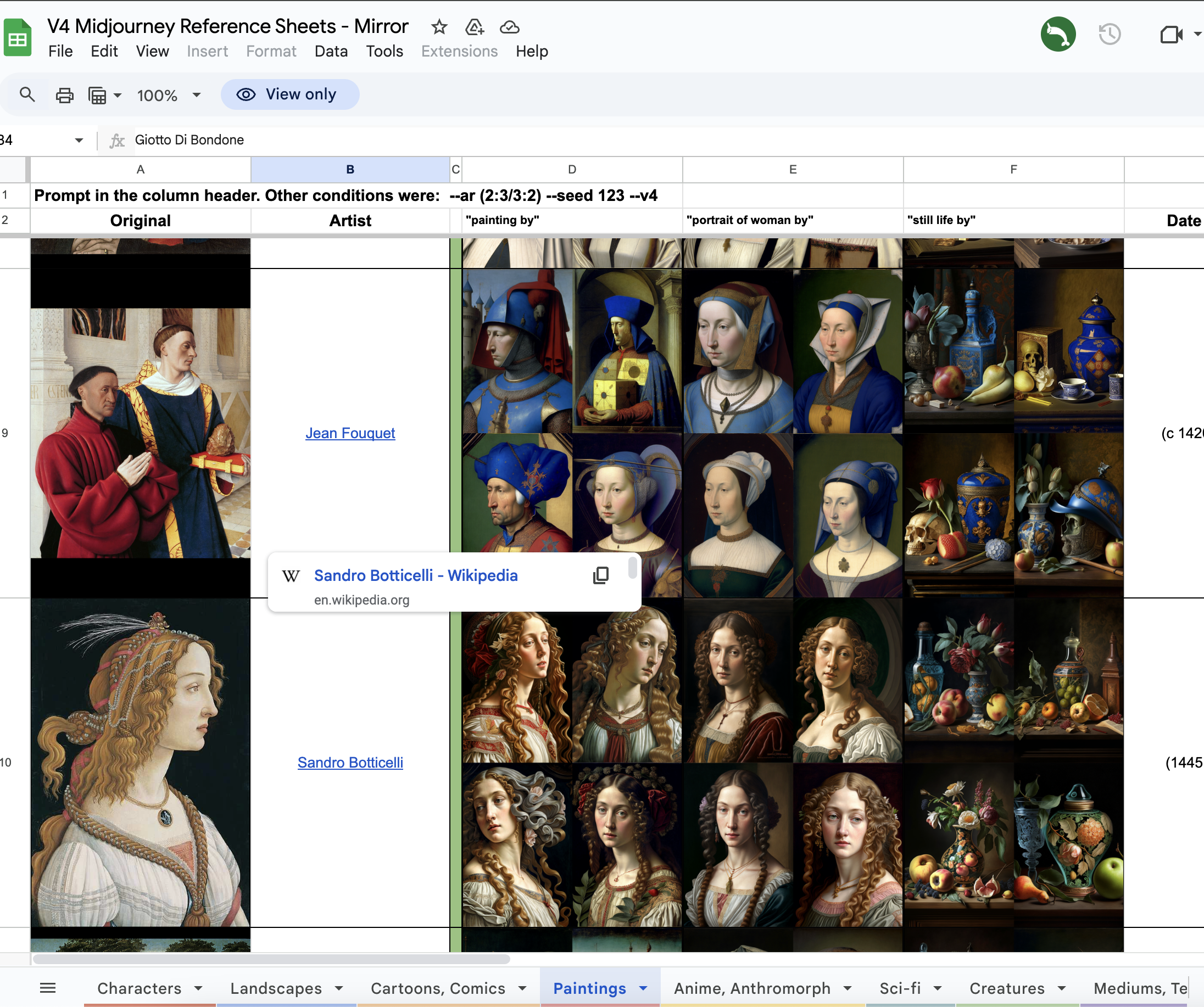
Task: Click the add to Drive icon
Action: click(475, 27)
